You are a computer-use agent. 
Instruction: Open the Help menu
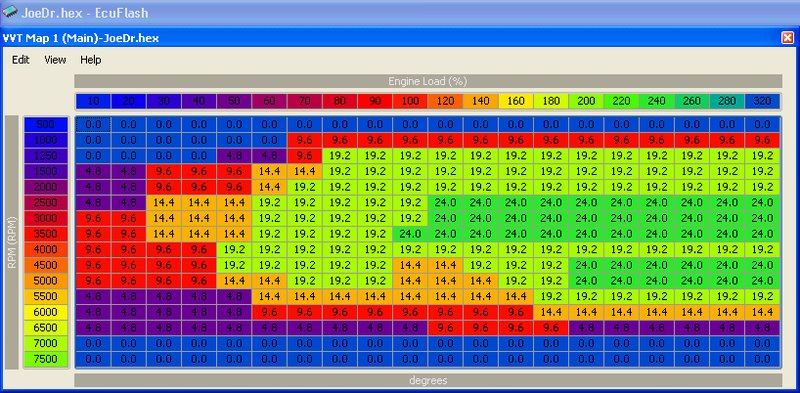point(91,60)
